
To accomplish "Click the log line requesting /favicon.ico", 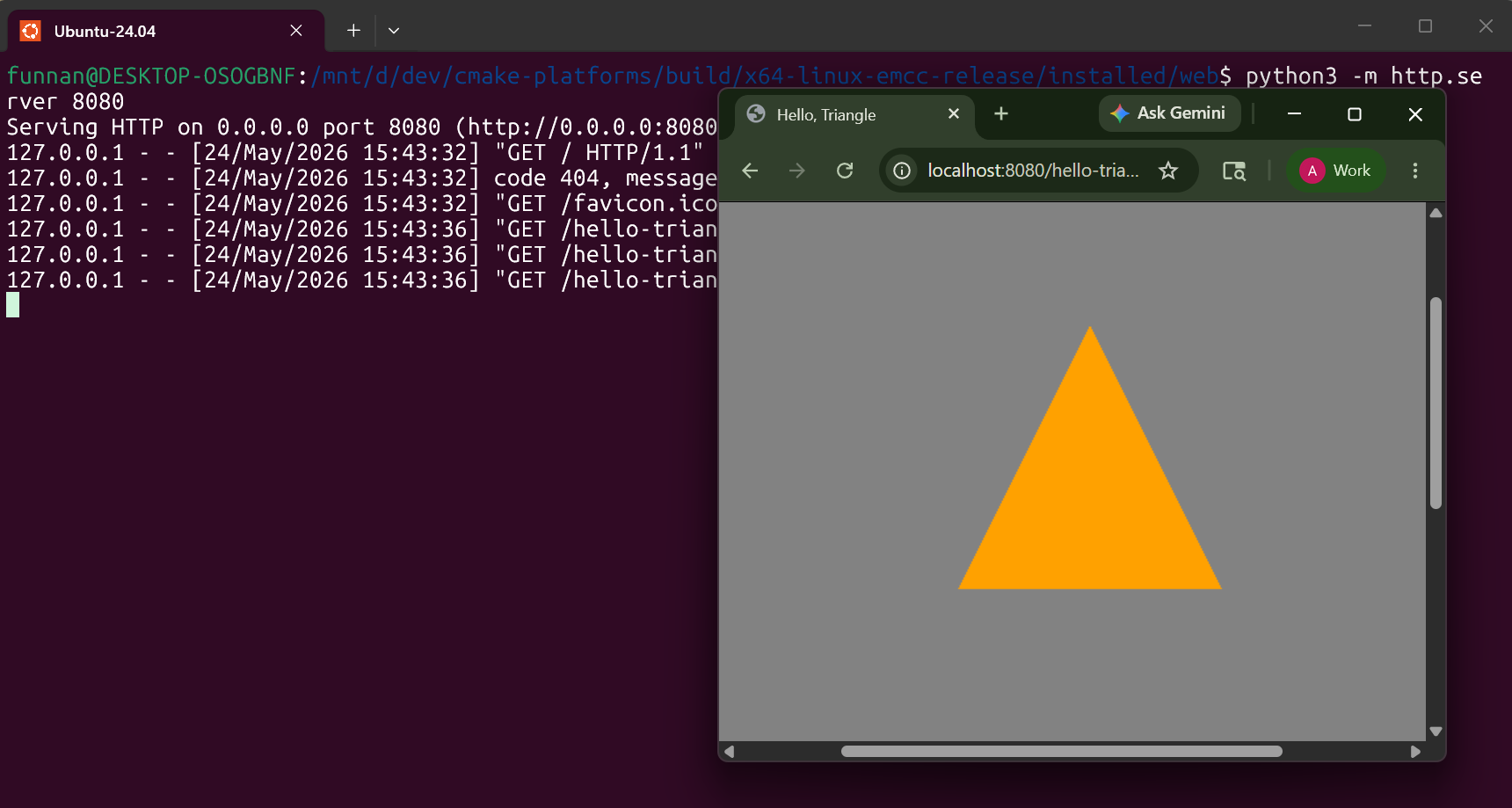I will (x=361, y=204).
